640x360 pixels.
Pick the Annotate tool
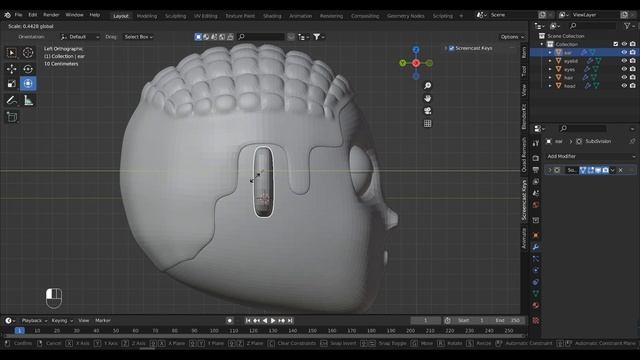[12, 100]
